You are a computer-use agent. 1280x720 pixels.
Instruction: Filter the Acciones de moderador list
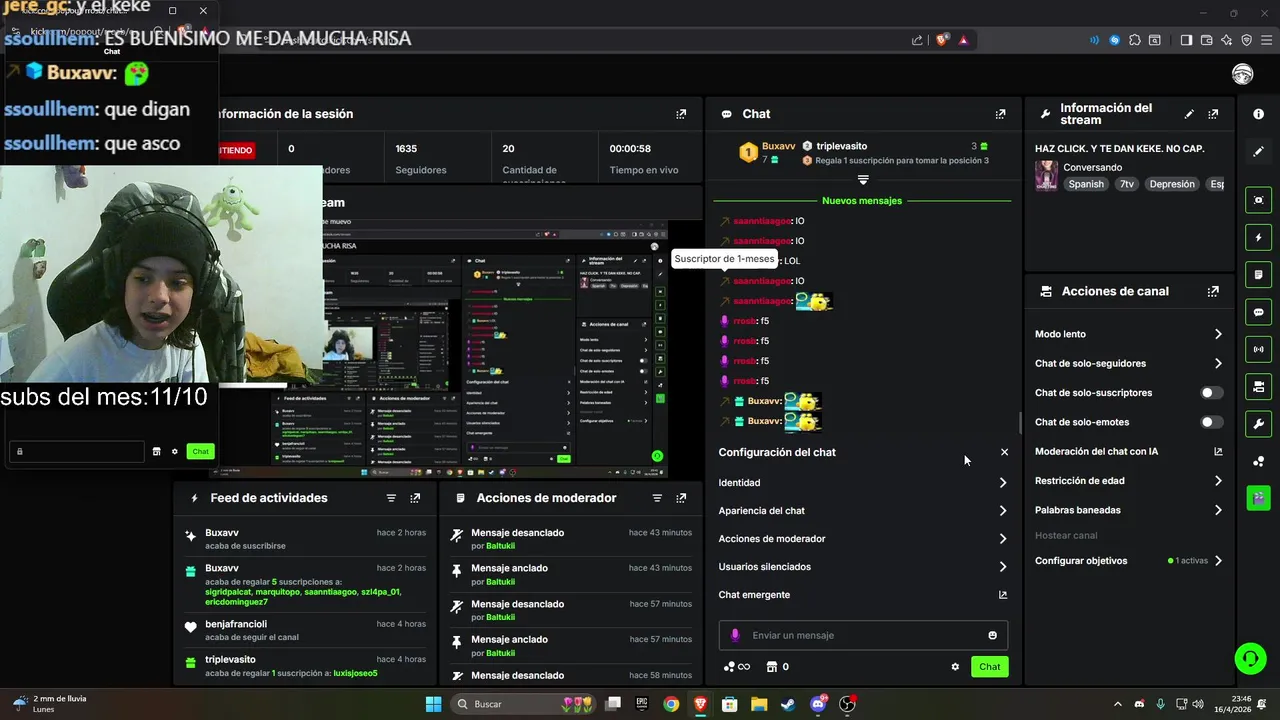point(657,498)
